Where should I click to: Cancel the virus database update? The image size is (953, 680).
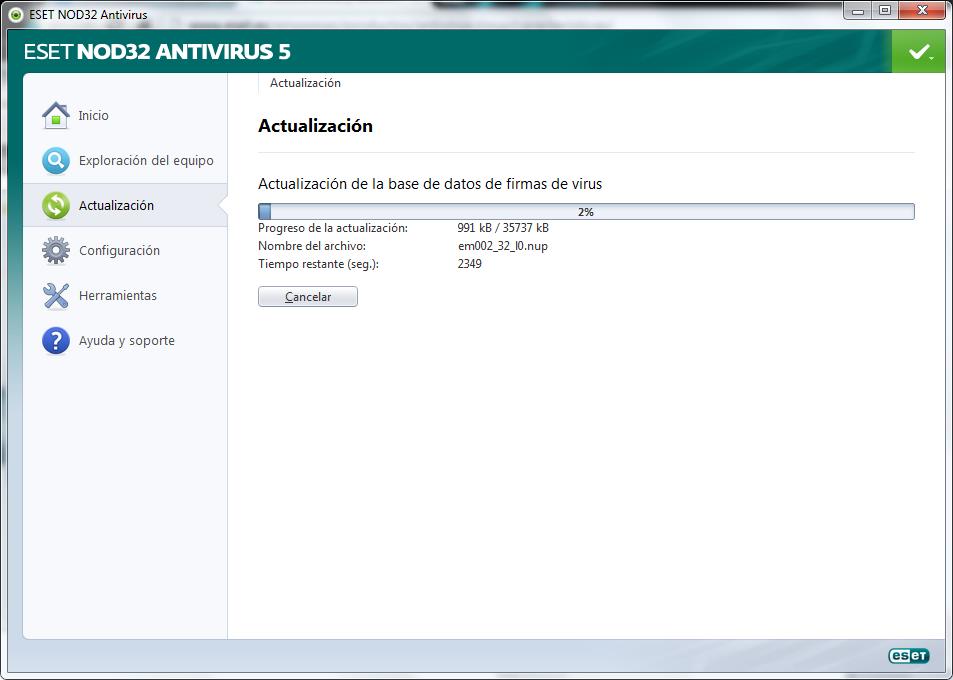coord(308,297)
